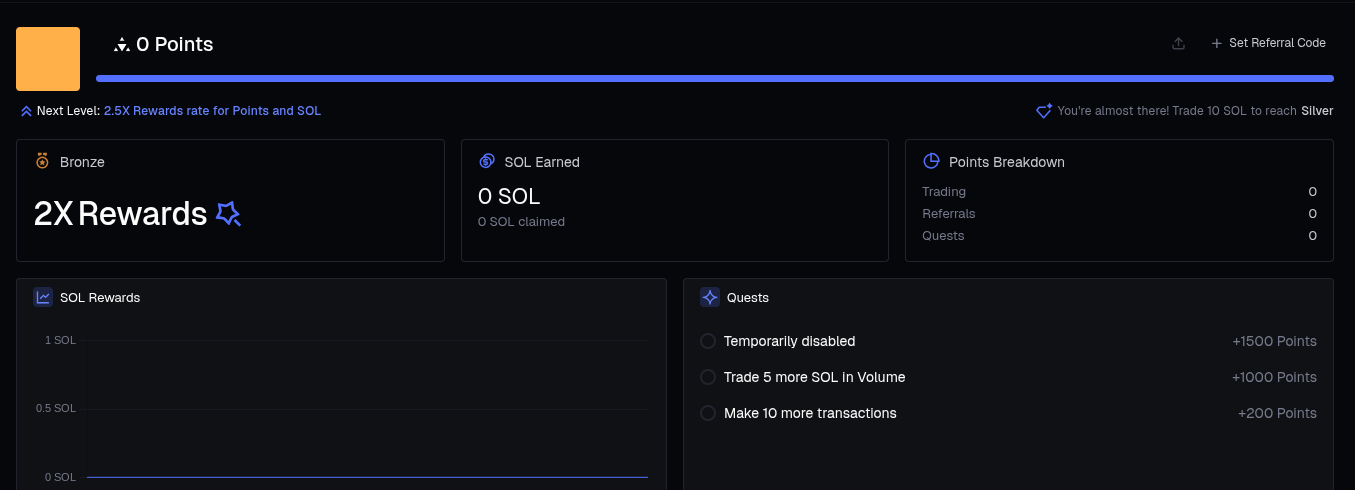Click the Trading row in Points Breakdown
Screen dimensions: 1355x490
click(x=1118, y=192)
